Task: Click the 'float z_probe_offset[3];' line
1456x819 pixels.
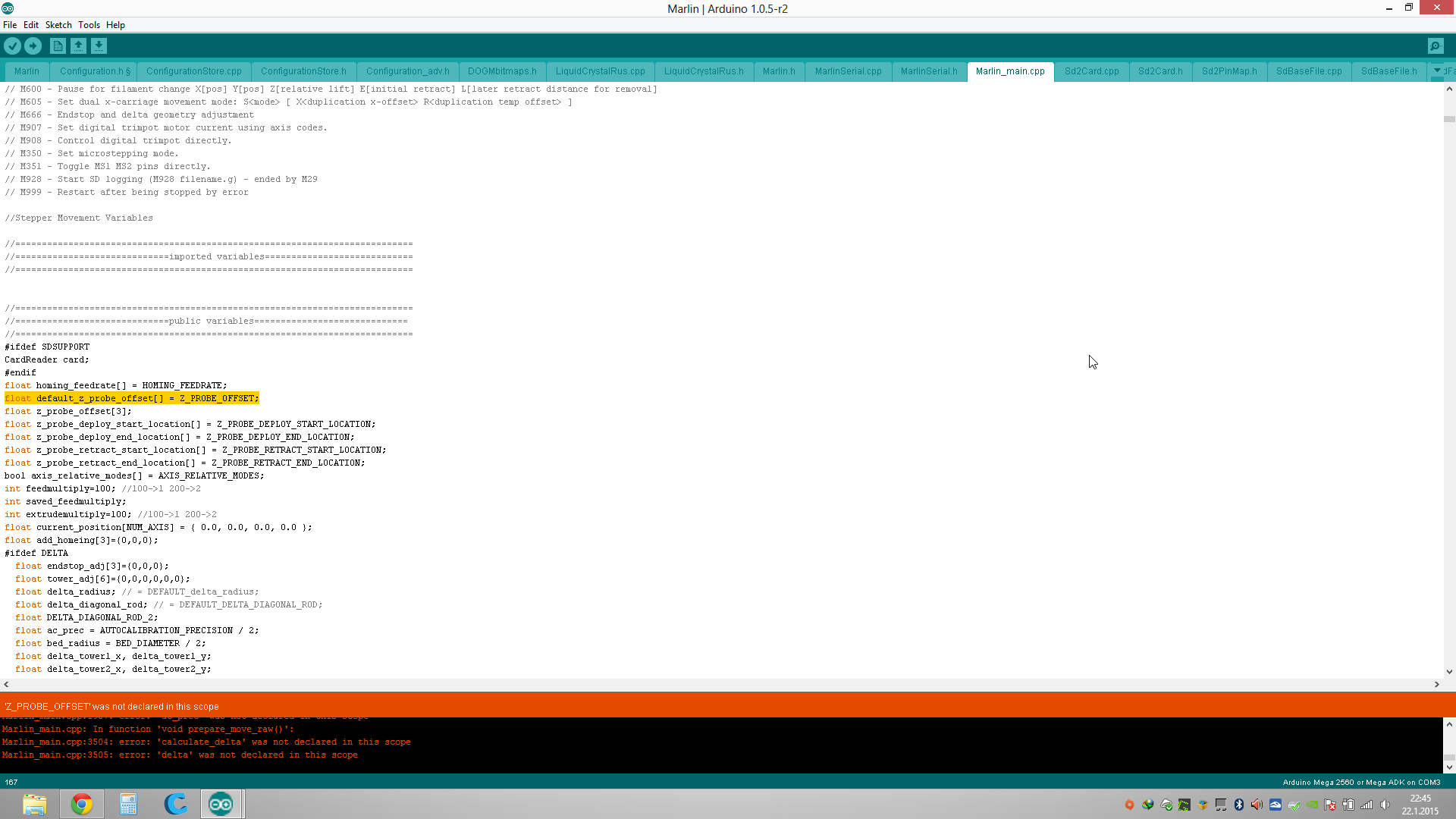Action: tap(68, 411)
